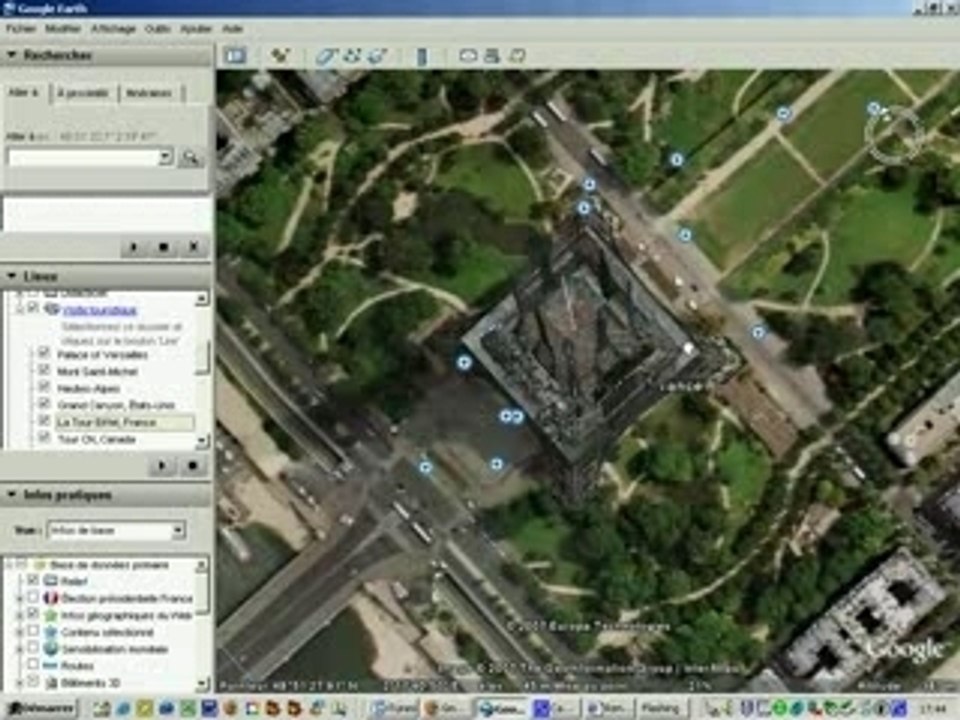The image size is (960, 720).
Task: Disable the Relief layer checkbox
Action: (x=33, y=580)
